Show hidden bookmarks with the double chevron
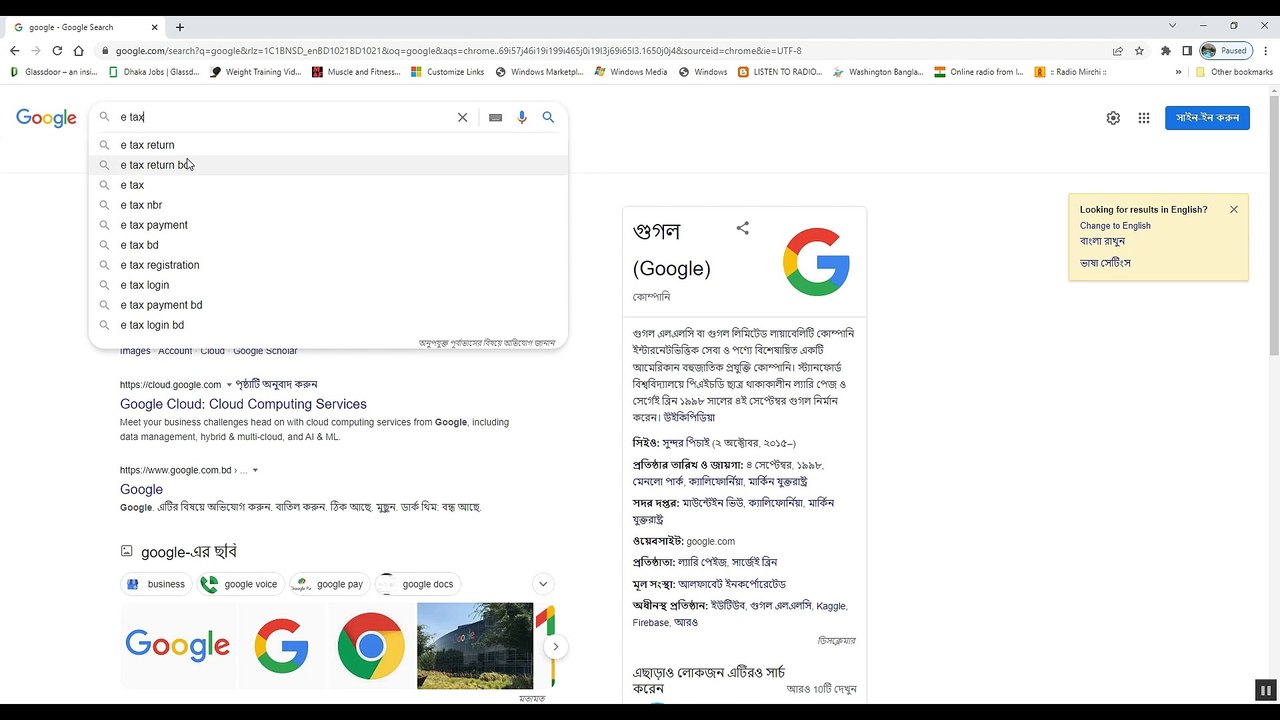The height and width of the screenshot is (720, 1280). (x=1178, y=72)
